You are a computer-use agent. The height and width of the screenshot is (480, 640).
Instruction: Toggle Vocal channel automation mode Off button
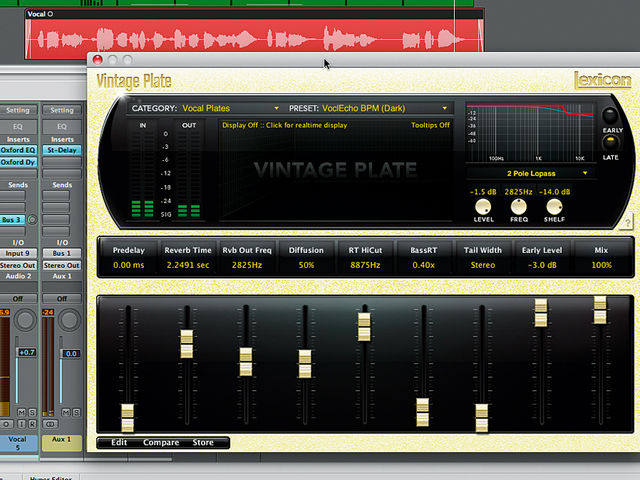tap(18, 299)
